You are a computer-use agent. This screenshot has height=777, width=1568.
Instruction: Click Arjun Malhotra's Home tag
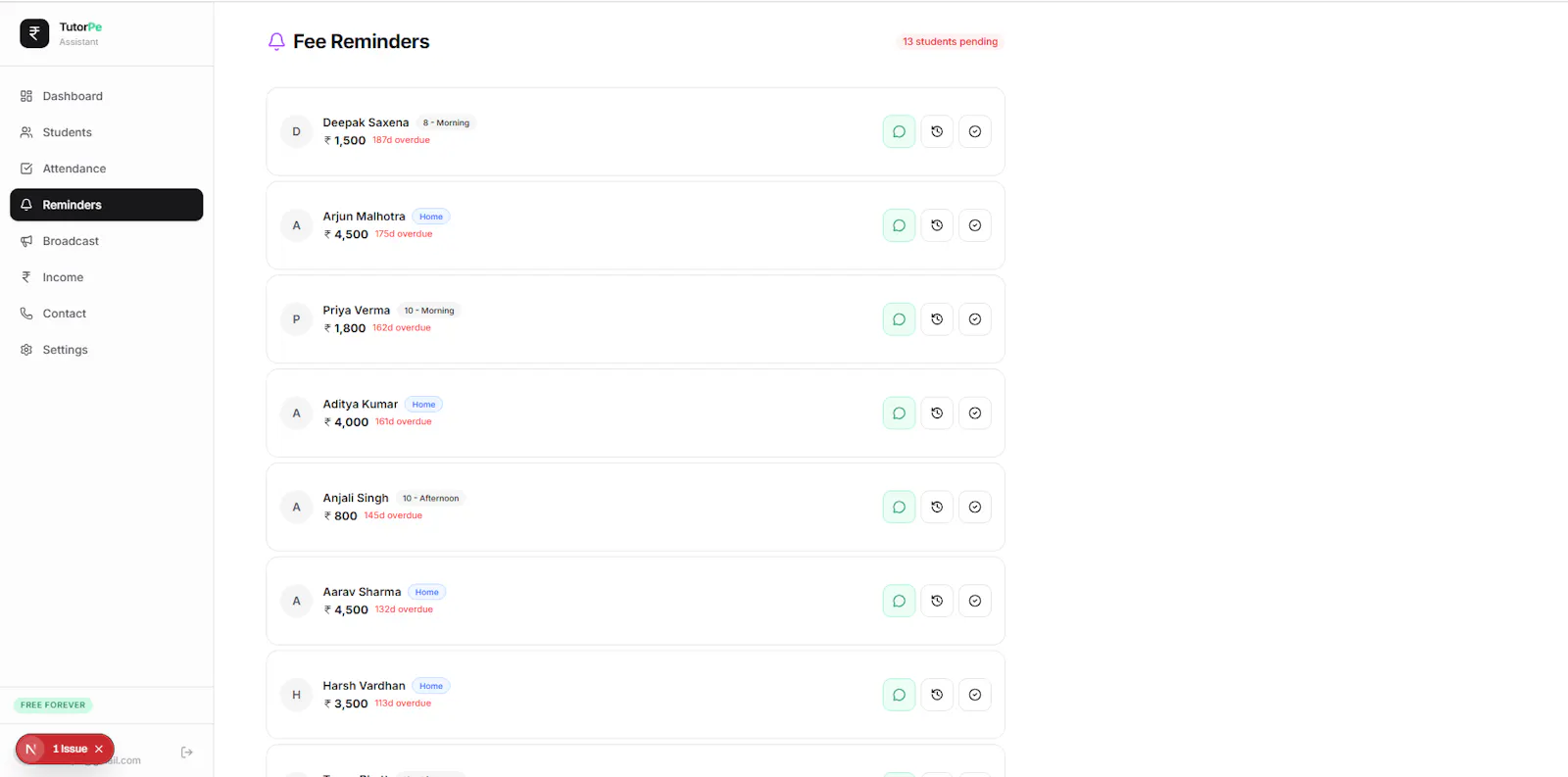[431, 217]
